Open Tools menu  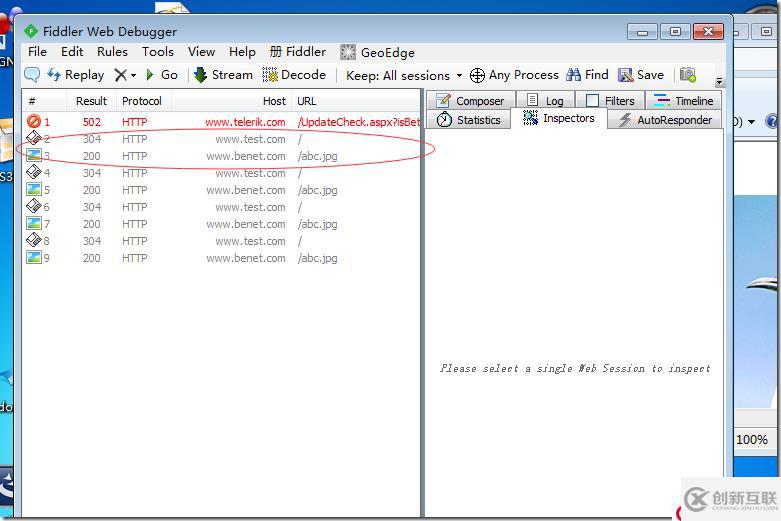[158, 52]
